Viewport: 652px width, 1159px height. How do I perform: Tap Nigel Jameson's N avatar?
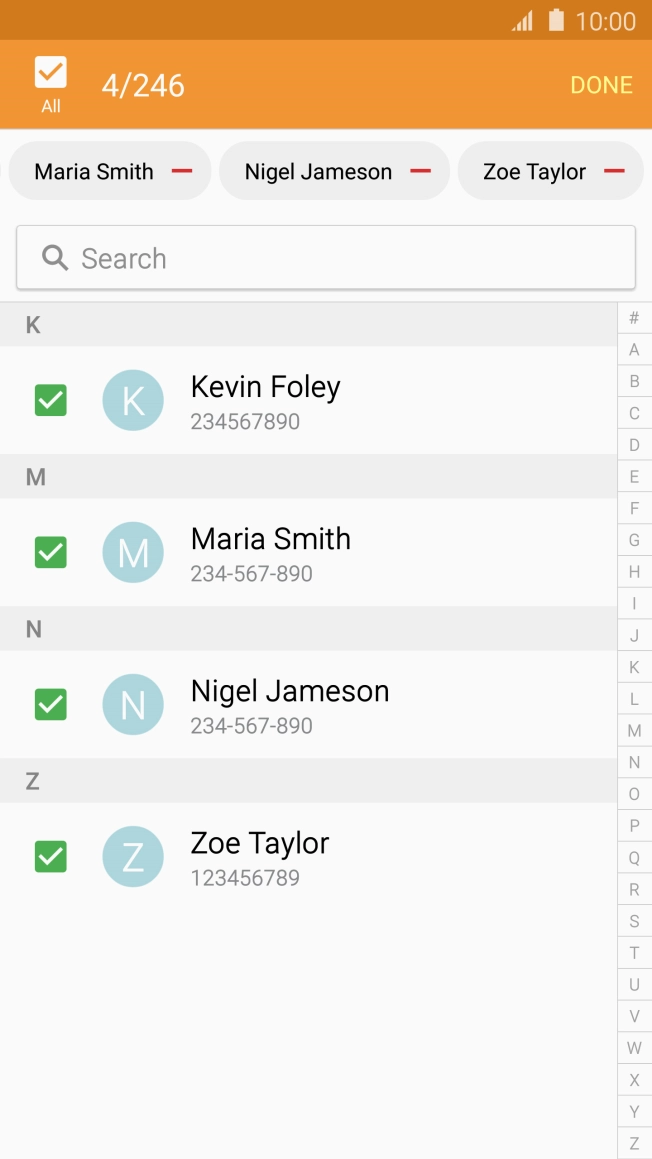coord(133,705)
